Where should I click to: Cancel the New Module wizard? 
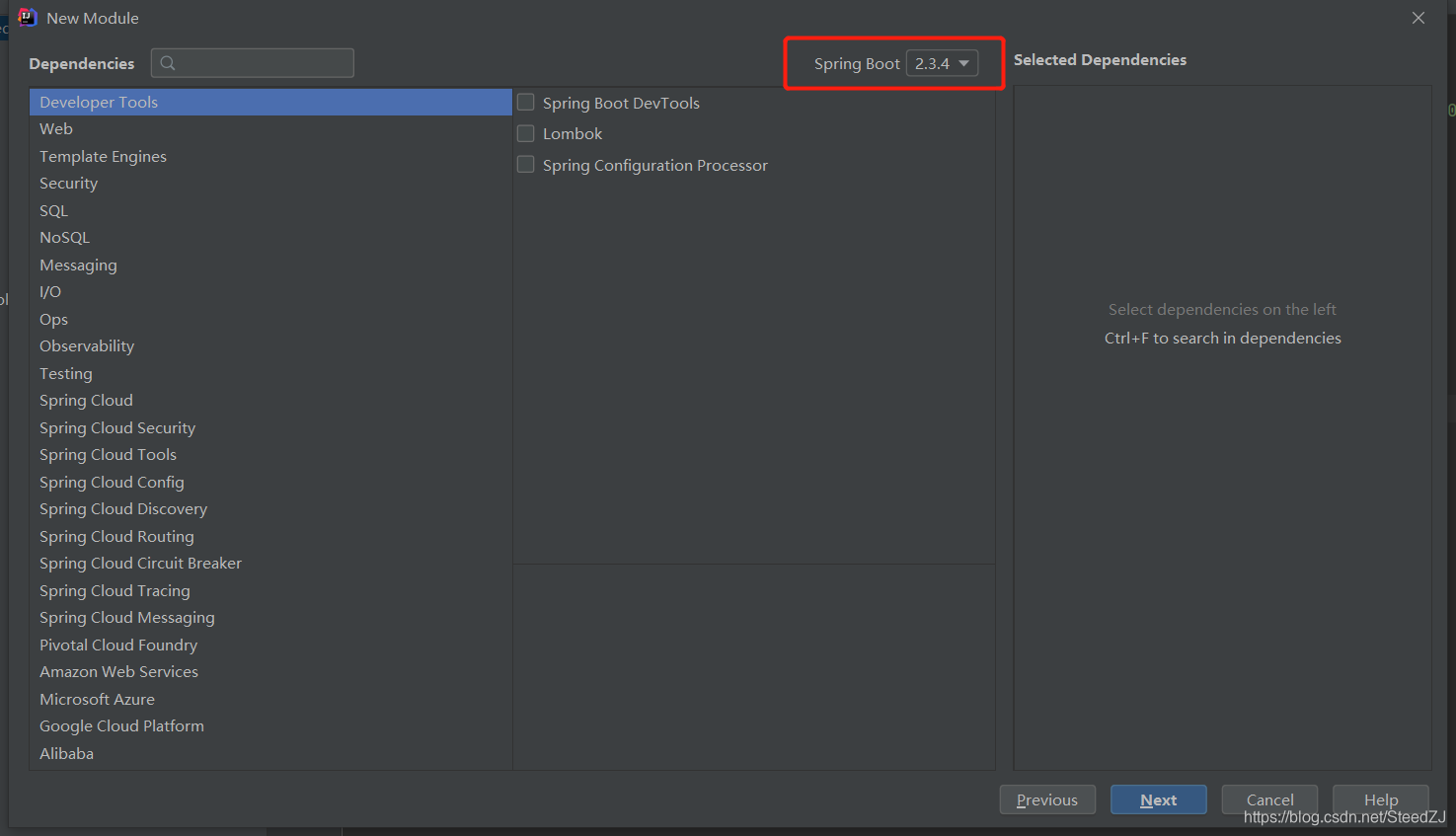pos(1269,799)
